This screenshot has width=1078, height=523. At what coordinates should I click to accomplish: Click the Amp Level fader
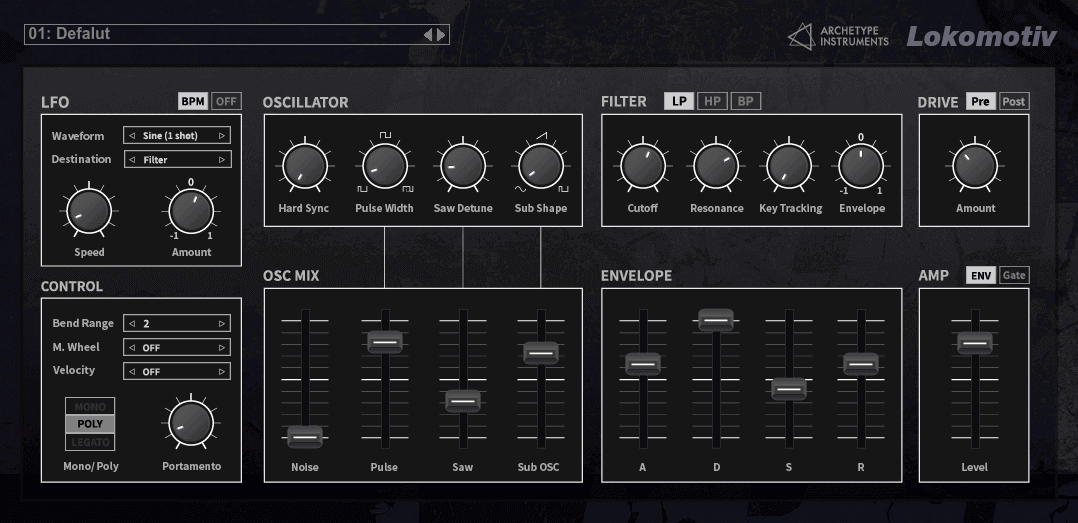pyautogui.click(x=975, y=342)
